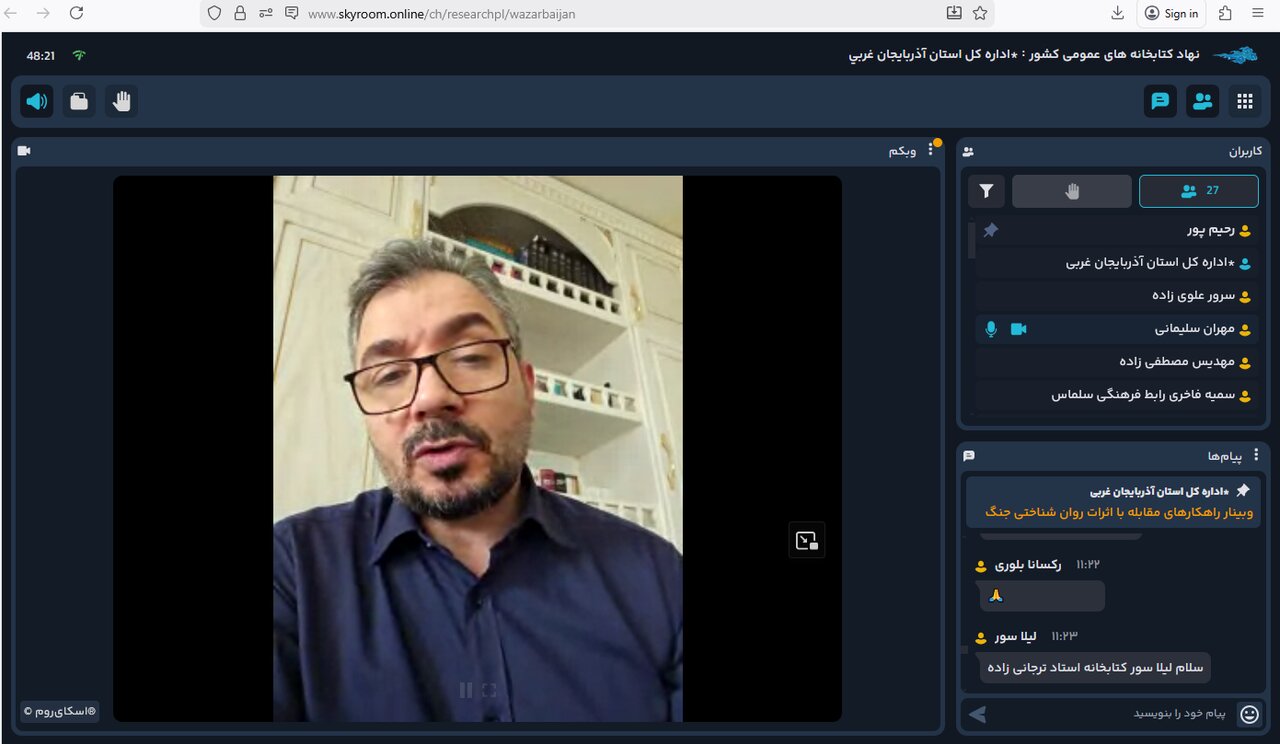Open pinned webinar message وبینار راهکارهای مقابله
1280x744 pixels.
[x=1112, y=501]
